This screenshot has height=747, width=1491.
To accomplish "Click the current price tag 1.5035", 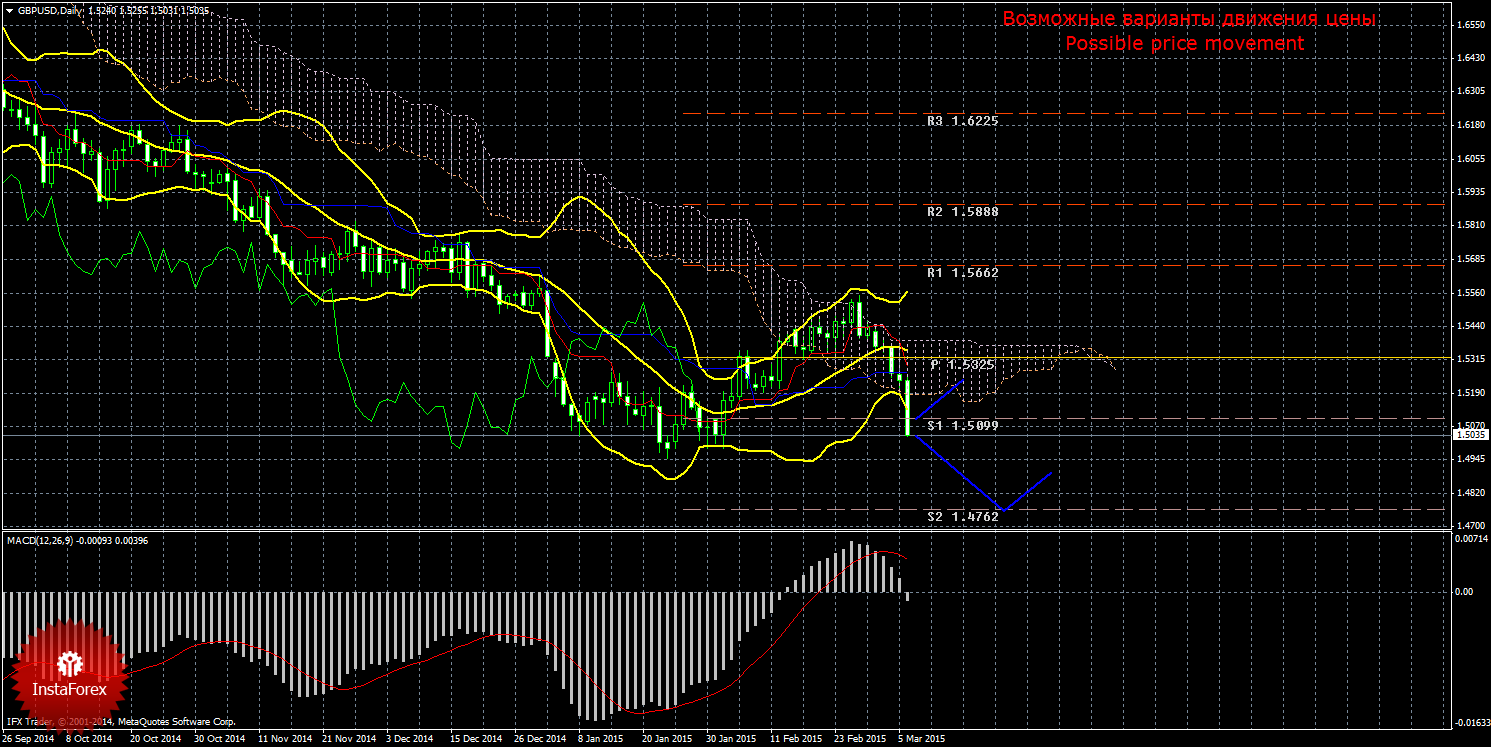I will pos(1470,435).
